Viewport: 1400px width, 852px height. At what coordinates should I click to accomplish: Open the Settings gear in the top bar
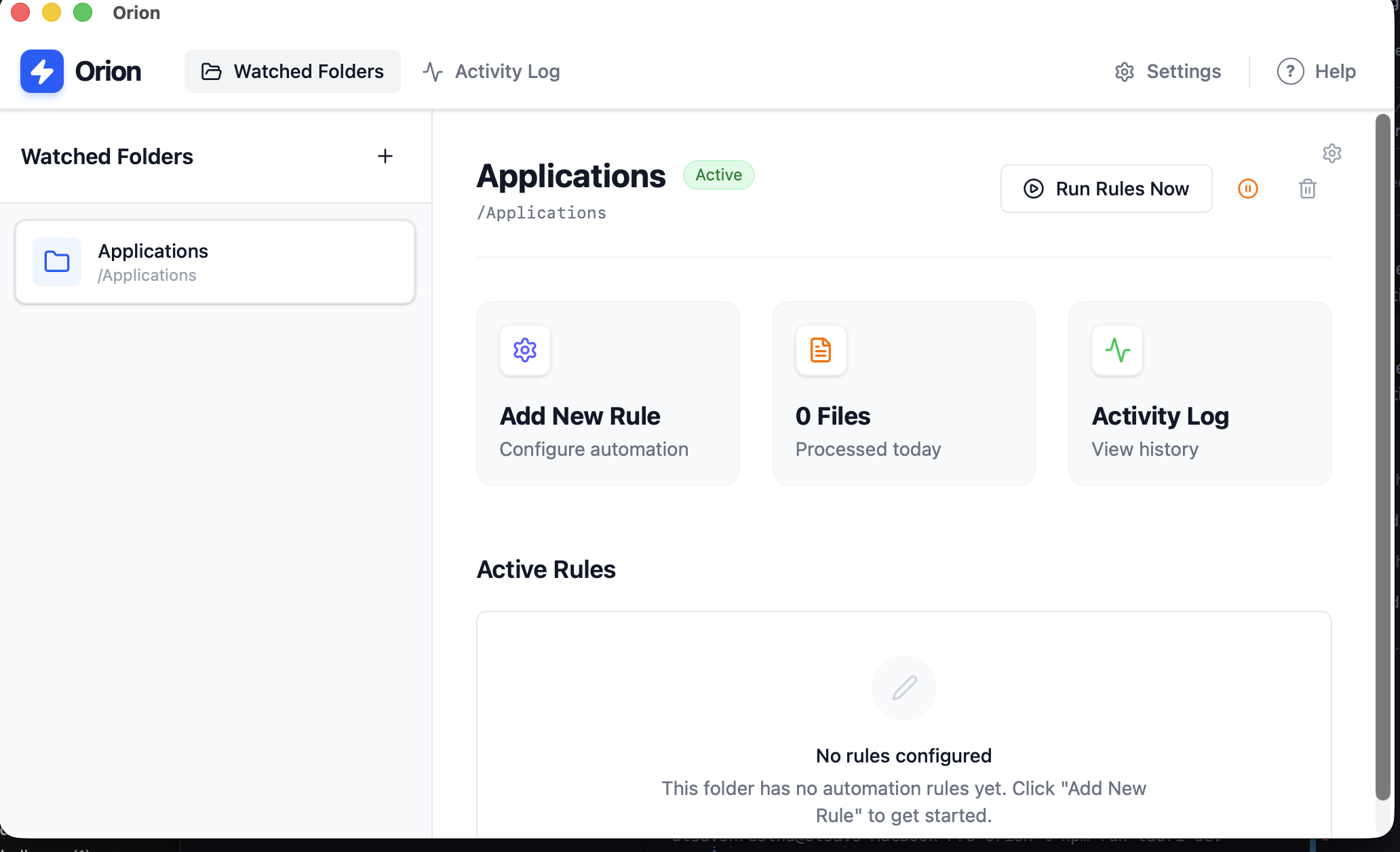(1125, 71)
